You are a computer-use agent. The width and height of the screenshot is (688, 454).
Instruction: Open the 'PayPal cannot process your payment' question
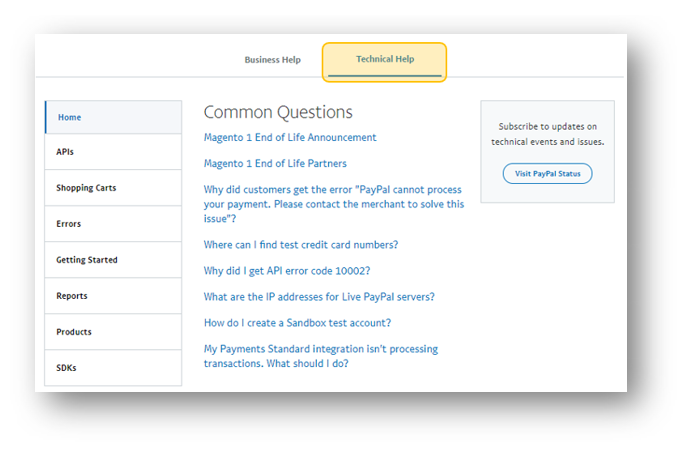tap(333, 203)
